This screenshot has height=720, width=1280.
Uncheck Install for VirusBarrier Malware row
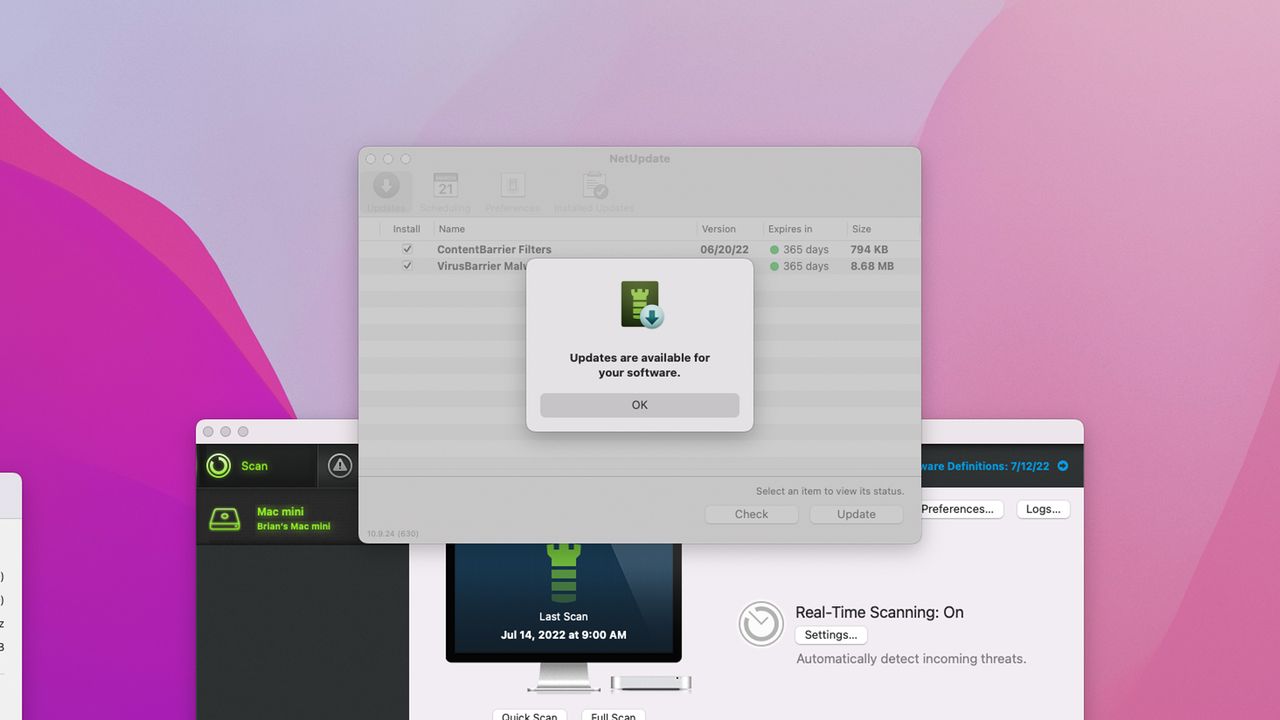pyautogui.click(x=407, y=266)
